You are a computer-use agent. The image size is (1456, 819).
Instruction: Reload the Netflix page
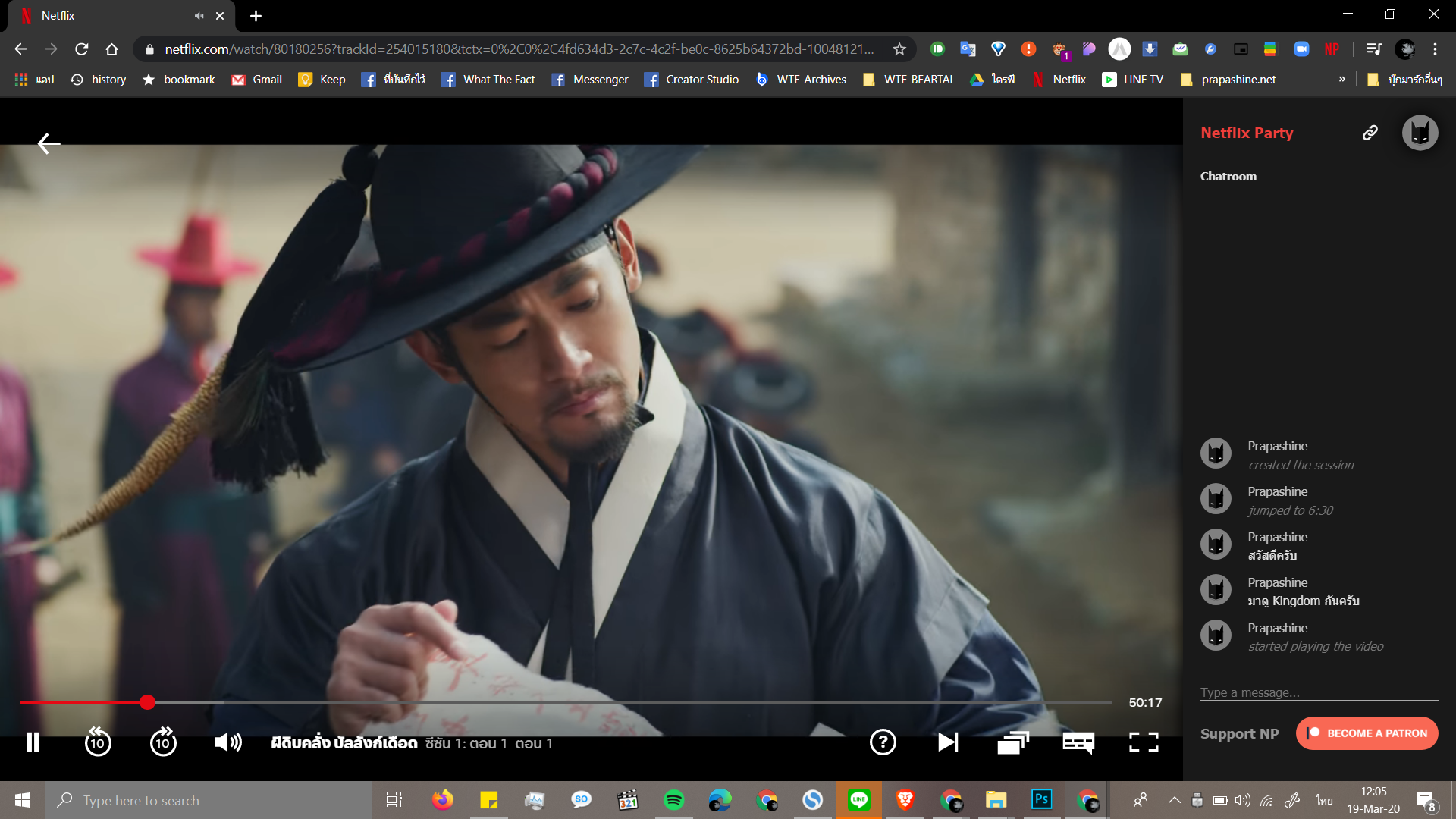click(x=81, y=49)
